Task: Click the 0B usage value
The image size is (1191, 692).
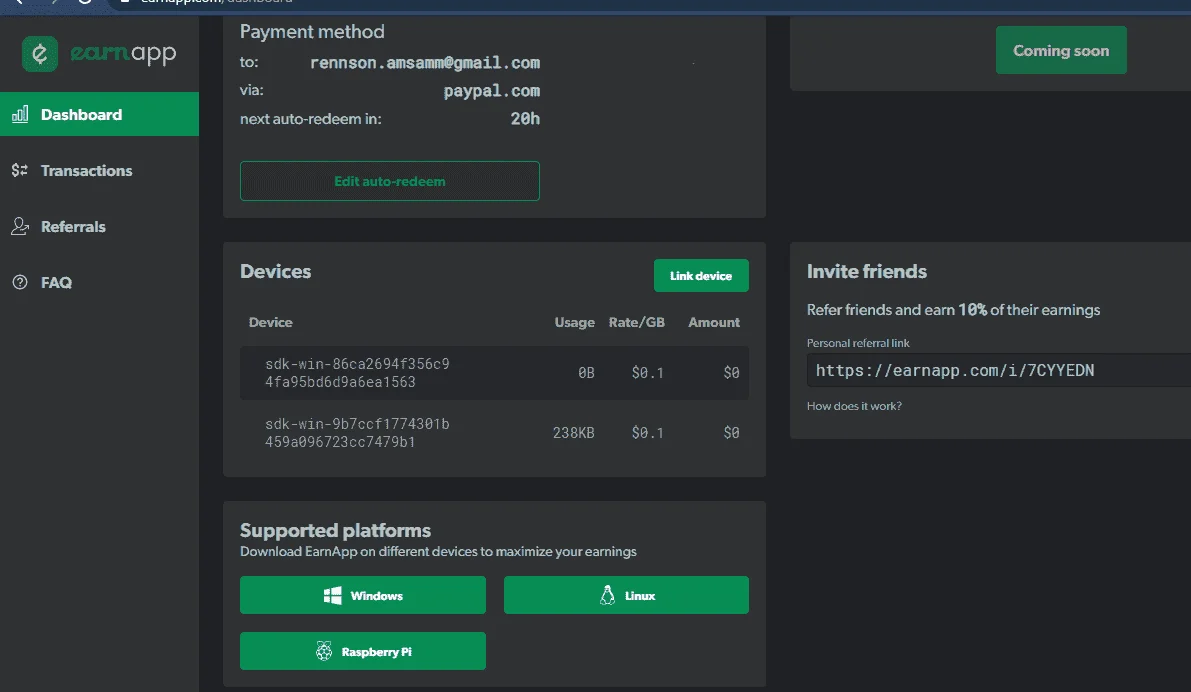Action: coord(586,372)
